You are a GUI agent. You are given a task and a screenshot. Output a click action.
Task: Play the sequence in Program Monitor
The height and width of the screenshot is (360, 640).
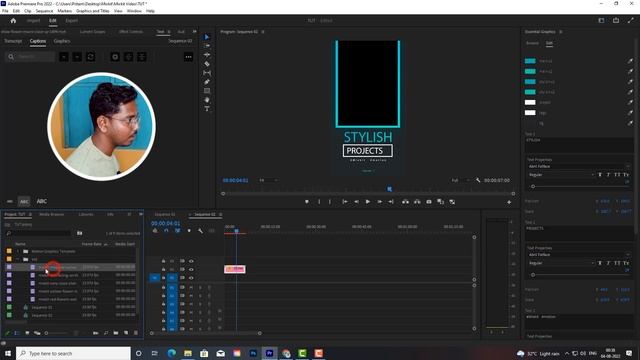pos(367,202)
